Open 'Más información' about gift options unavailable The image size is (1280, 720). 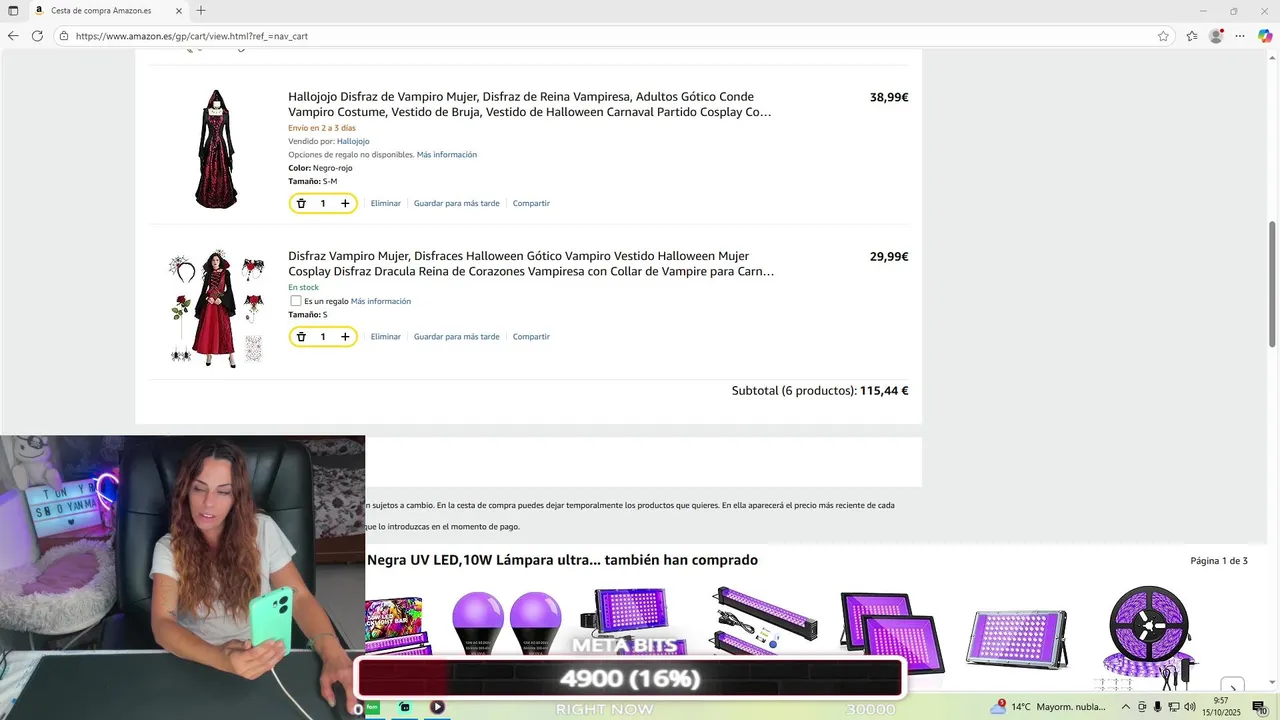click(447, 155)
